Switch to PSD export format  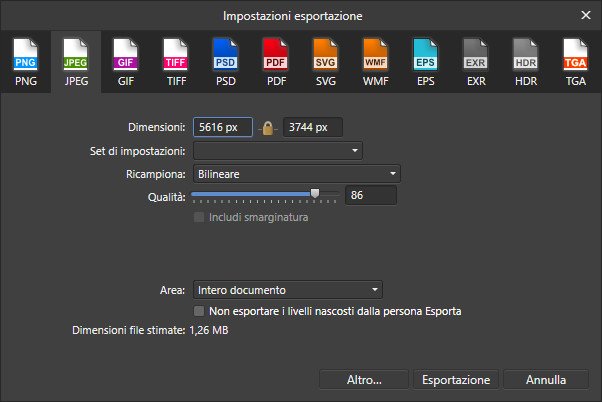(226, 62)
